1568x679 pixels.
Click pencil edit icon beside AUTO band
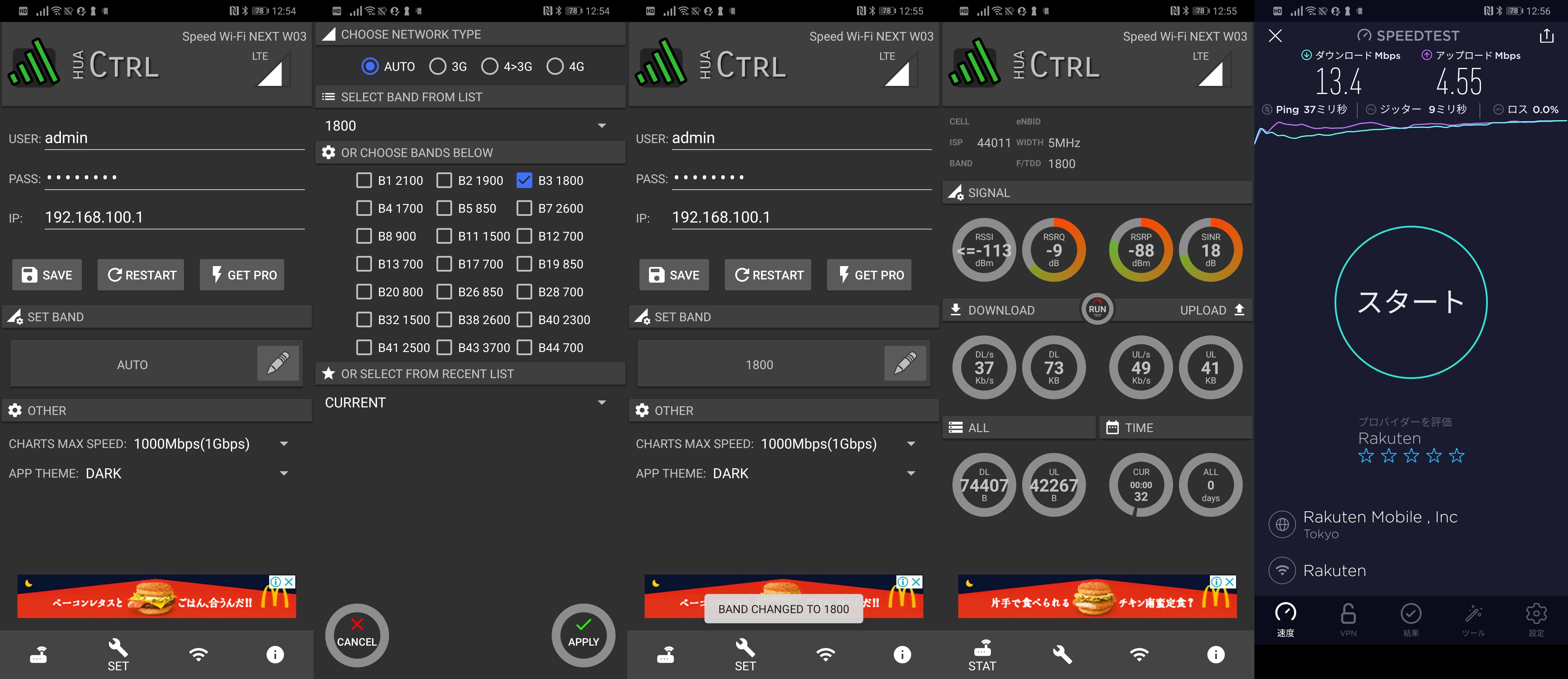coord(278,364)
